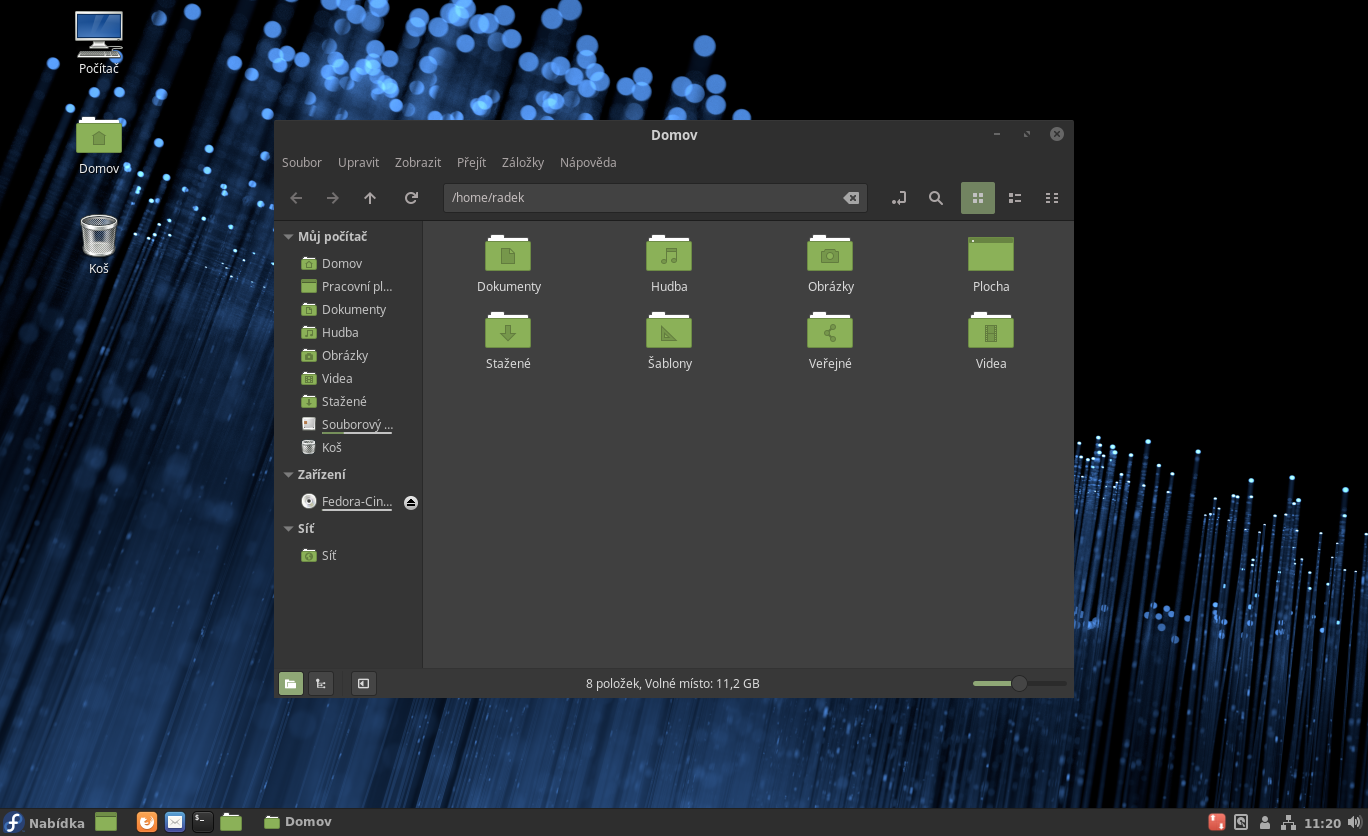The image size is (1368, 836).
Task: Clear the path field text
Action: [851, 198]
